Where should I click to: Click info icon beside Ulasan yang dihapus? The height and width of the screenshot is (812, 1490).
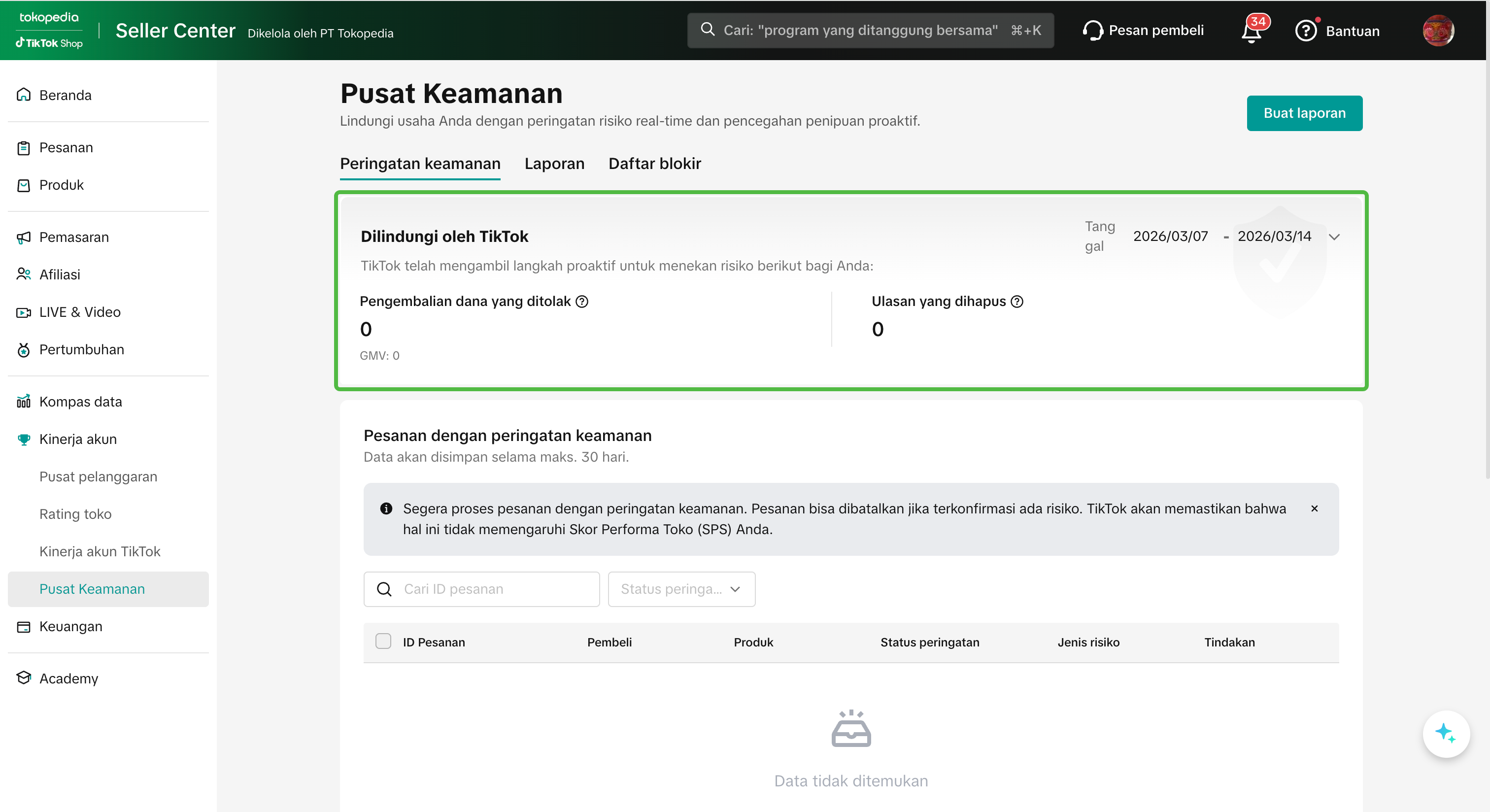pos(1017,302)
